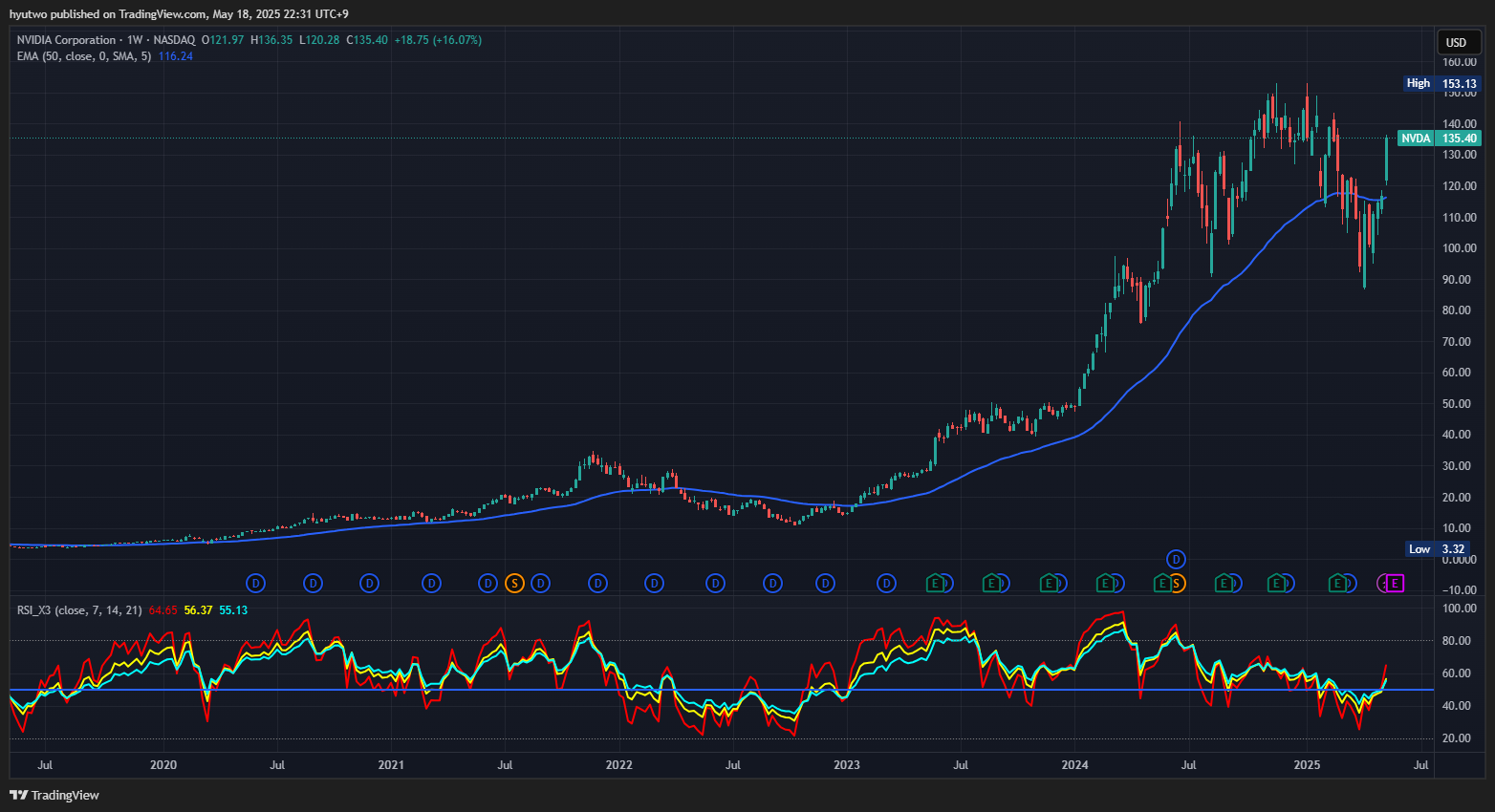
Task: Click the orange split marker in mid-2024
Action: [1177, 583]
